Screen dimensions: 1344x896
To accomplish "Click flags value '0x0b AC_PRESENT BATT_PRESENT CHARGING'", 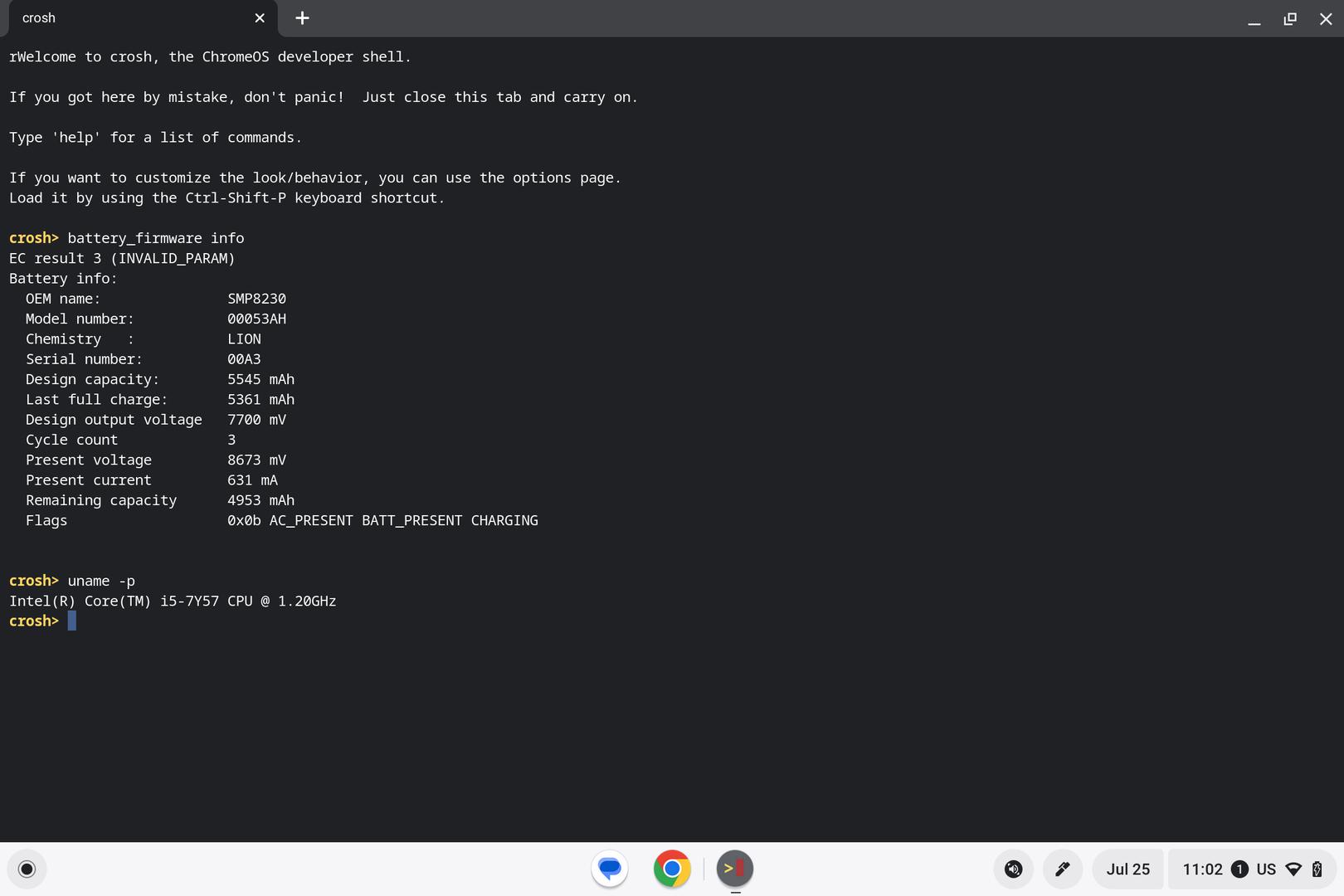I will click(382, 520).
